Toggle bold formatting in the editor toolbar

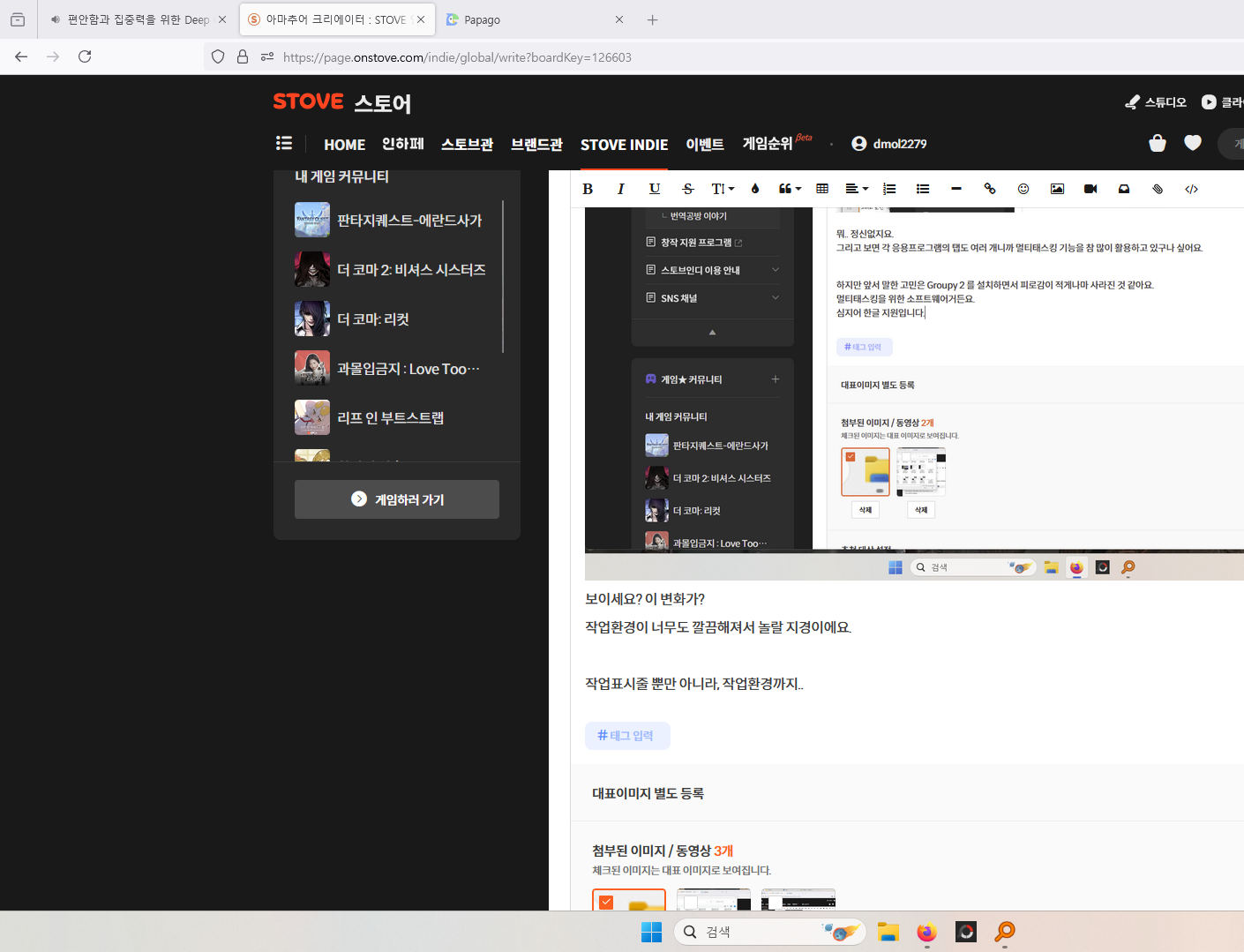point(588,189)
